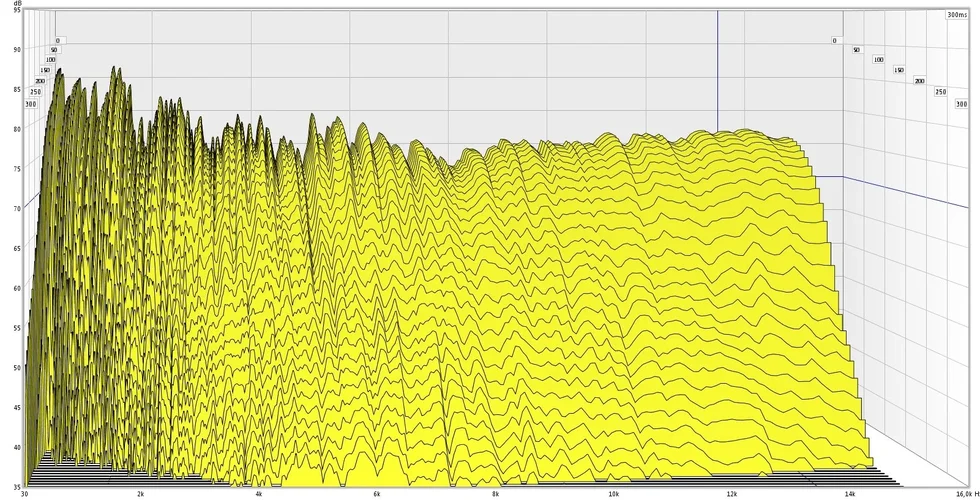Viewport: 980px width, 500px height.
Task: Select right-side time axis label 150
Action: point(899,70)
